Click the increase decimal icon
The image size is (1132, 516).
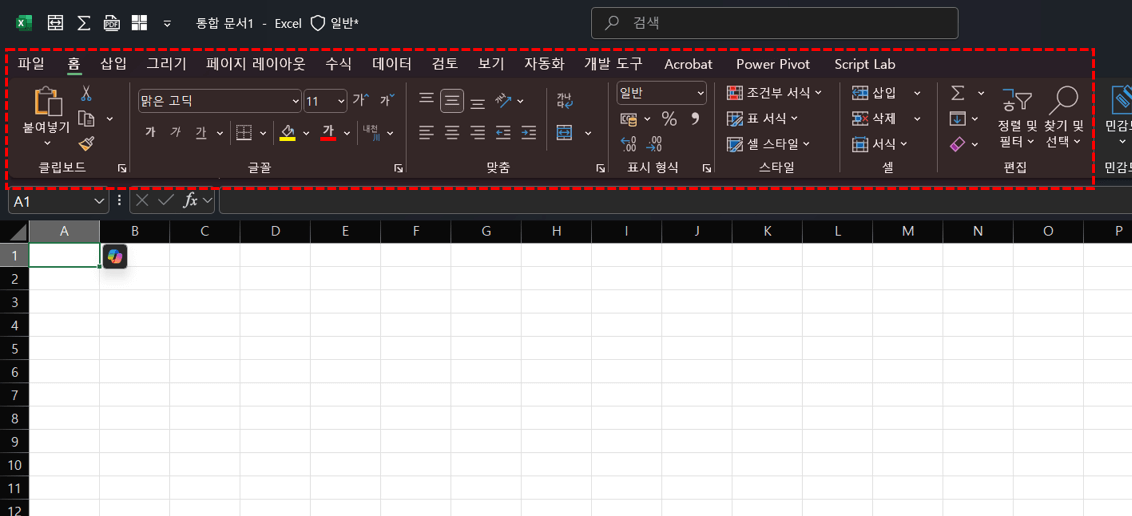point(629,144)
